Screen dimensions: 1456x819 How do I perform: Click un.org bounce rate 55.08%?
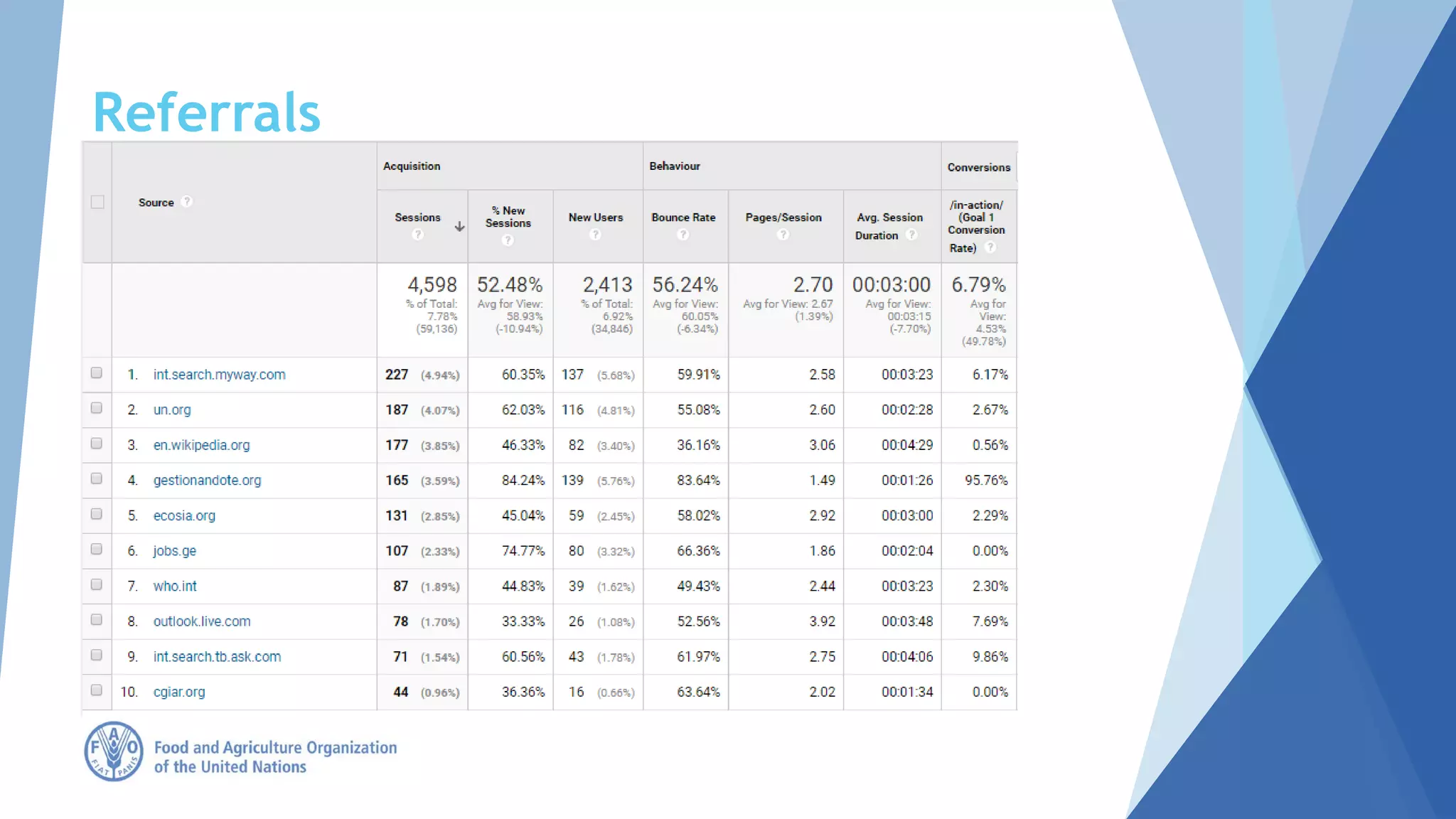click(x=698, y=410)
